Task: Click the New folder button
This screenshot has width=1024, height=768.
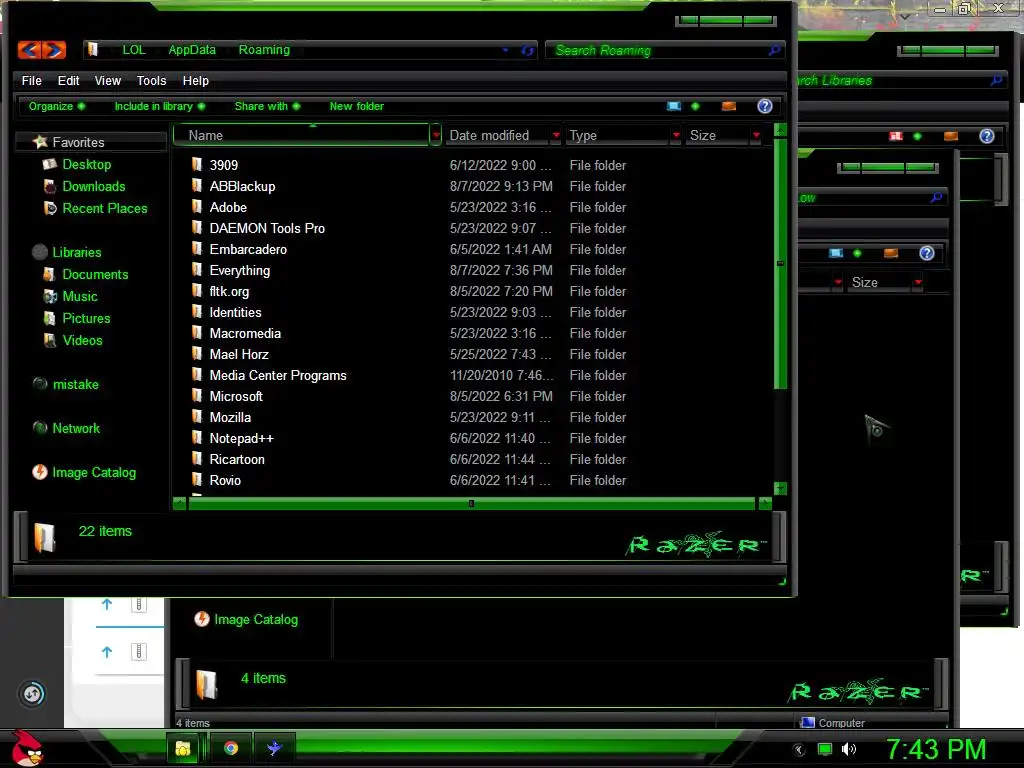Action: click(357, 106)
